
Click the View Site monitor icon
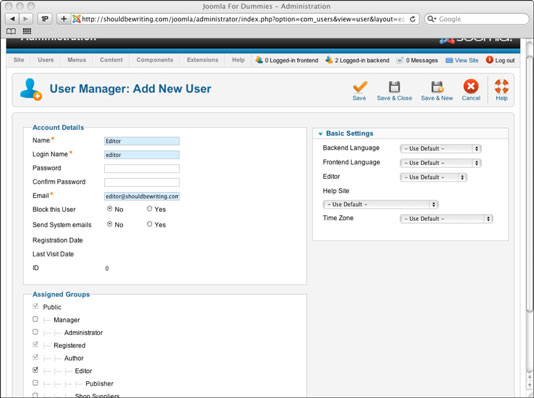449,60
